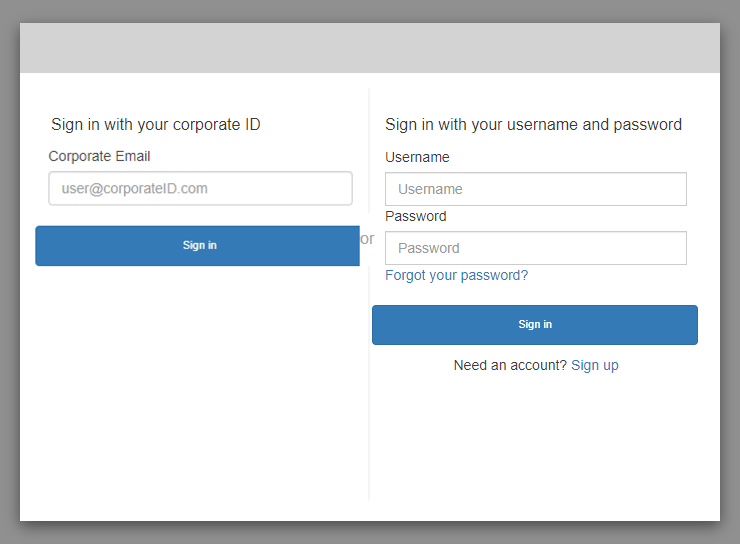Focus the Username text field
740x544 pixels.
[535, 189]
